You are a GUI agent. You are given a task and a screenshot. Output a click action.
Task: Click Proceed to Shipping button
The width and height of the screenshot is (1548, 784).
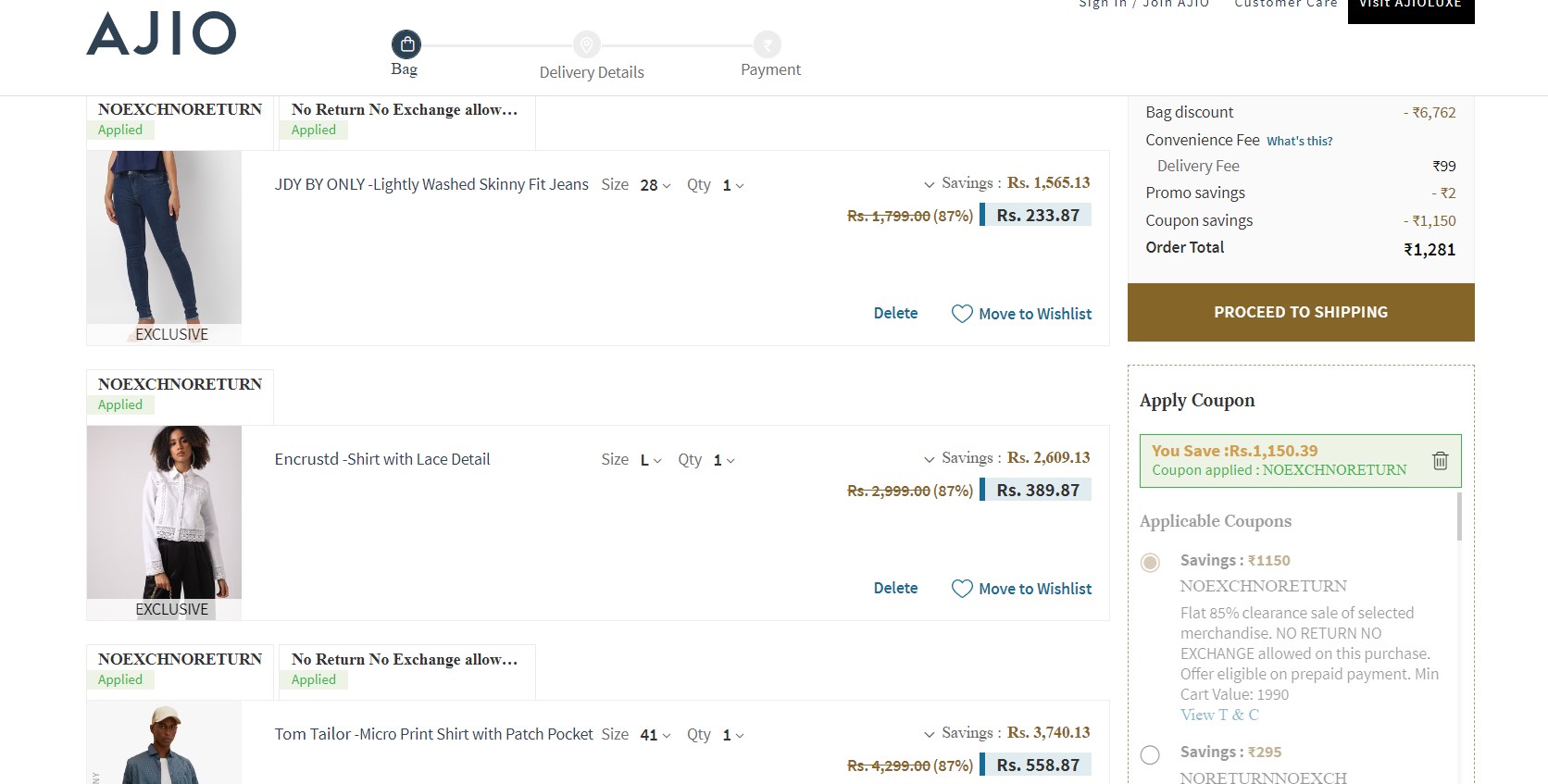(x=1301, y=312)
